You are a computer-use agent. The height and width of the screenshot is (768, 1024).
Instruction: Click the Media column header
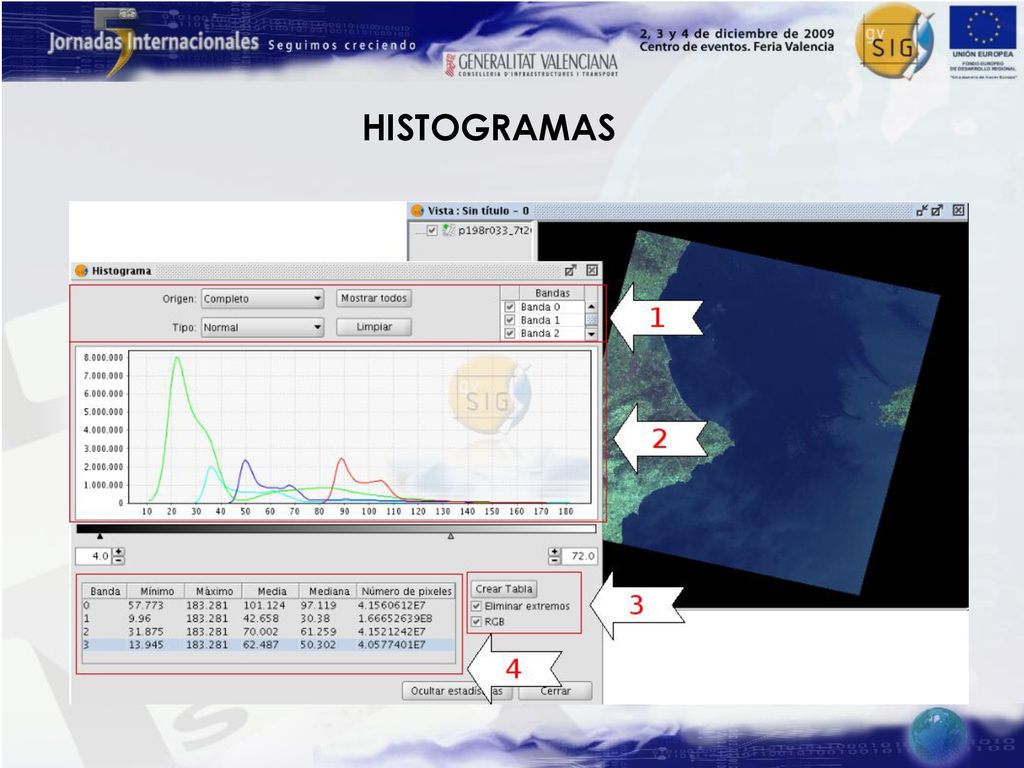[x=272, y=591]
